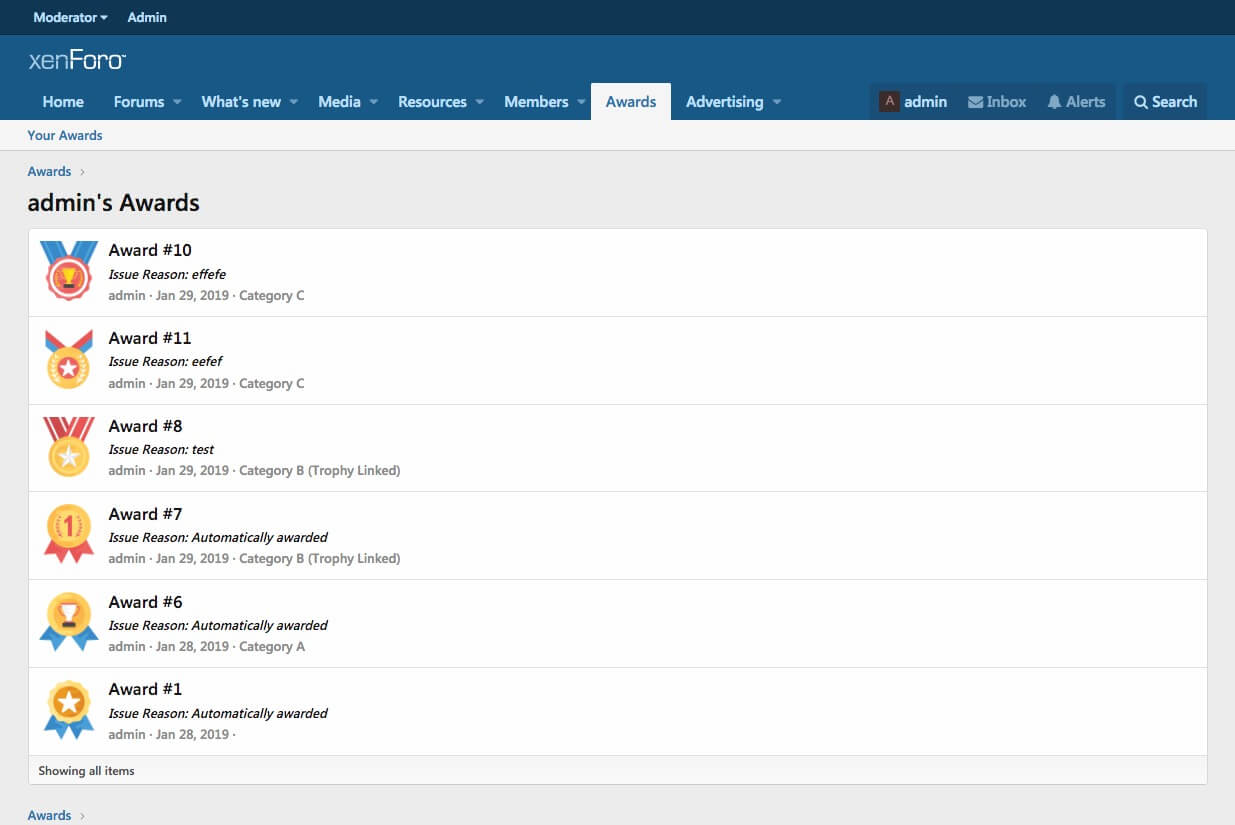Expand the What's new dropdown arrow
Screen dimensions: 1235x825
(294, 102)
